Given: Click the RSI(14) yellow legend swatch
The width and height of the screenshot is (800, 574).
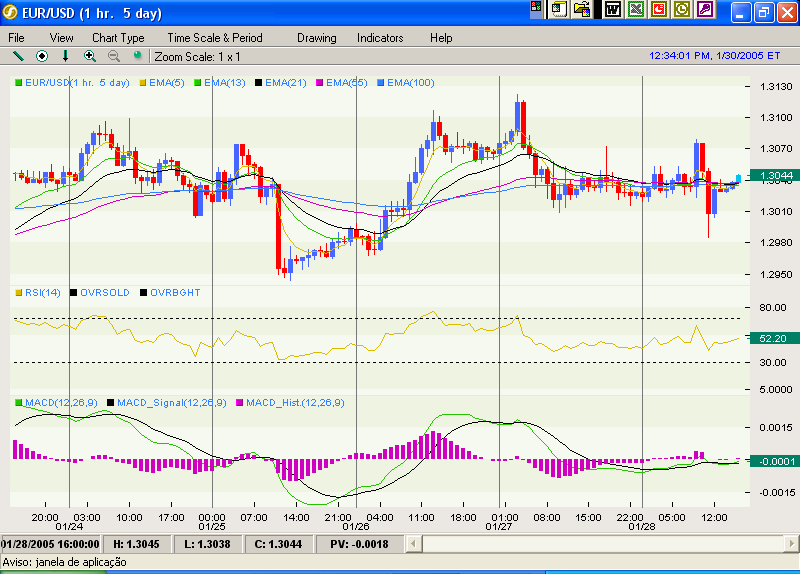Looking at the screenshot, I should (x=18, y=292).
